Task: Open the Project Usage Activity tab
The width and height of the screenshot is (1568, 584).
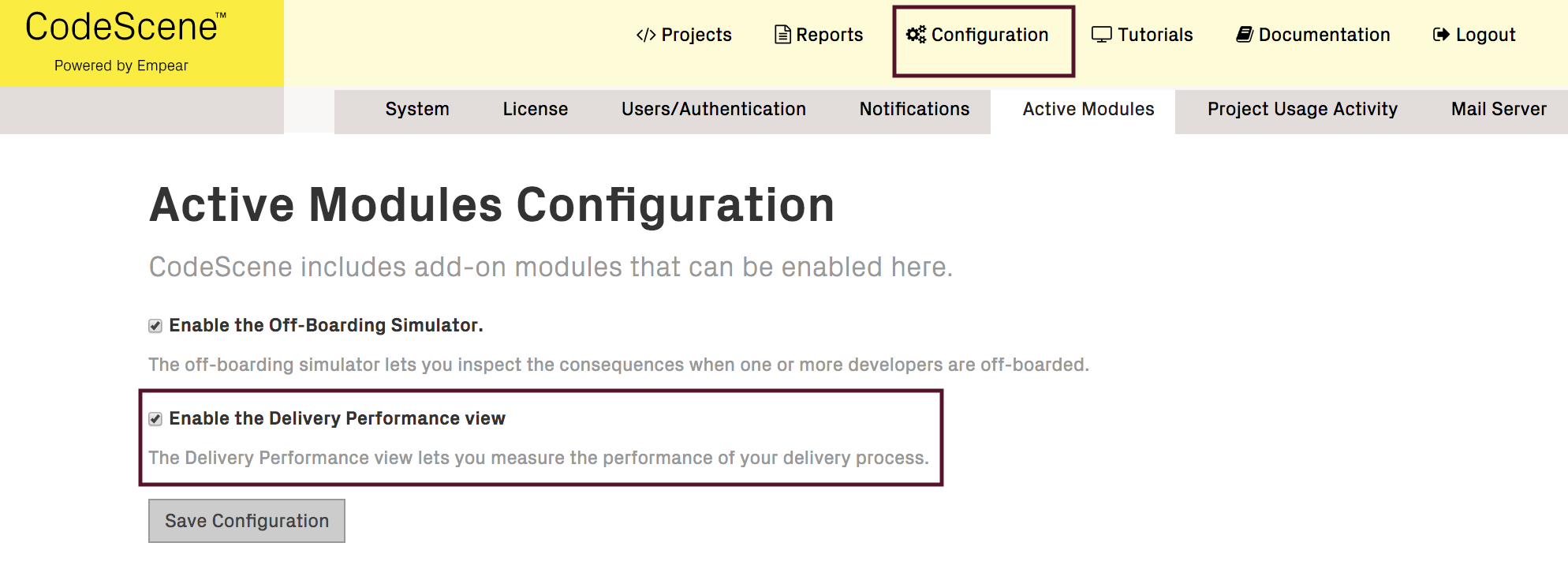Action: 1301,110
